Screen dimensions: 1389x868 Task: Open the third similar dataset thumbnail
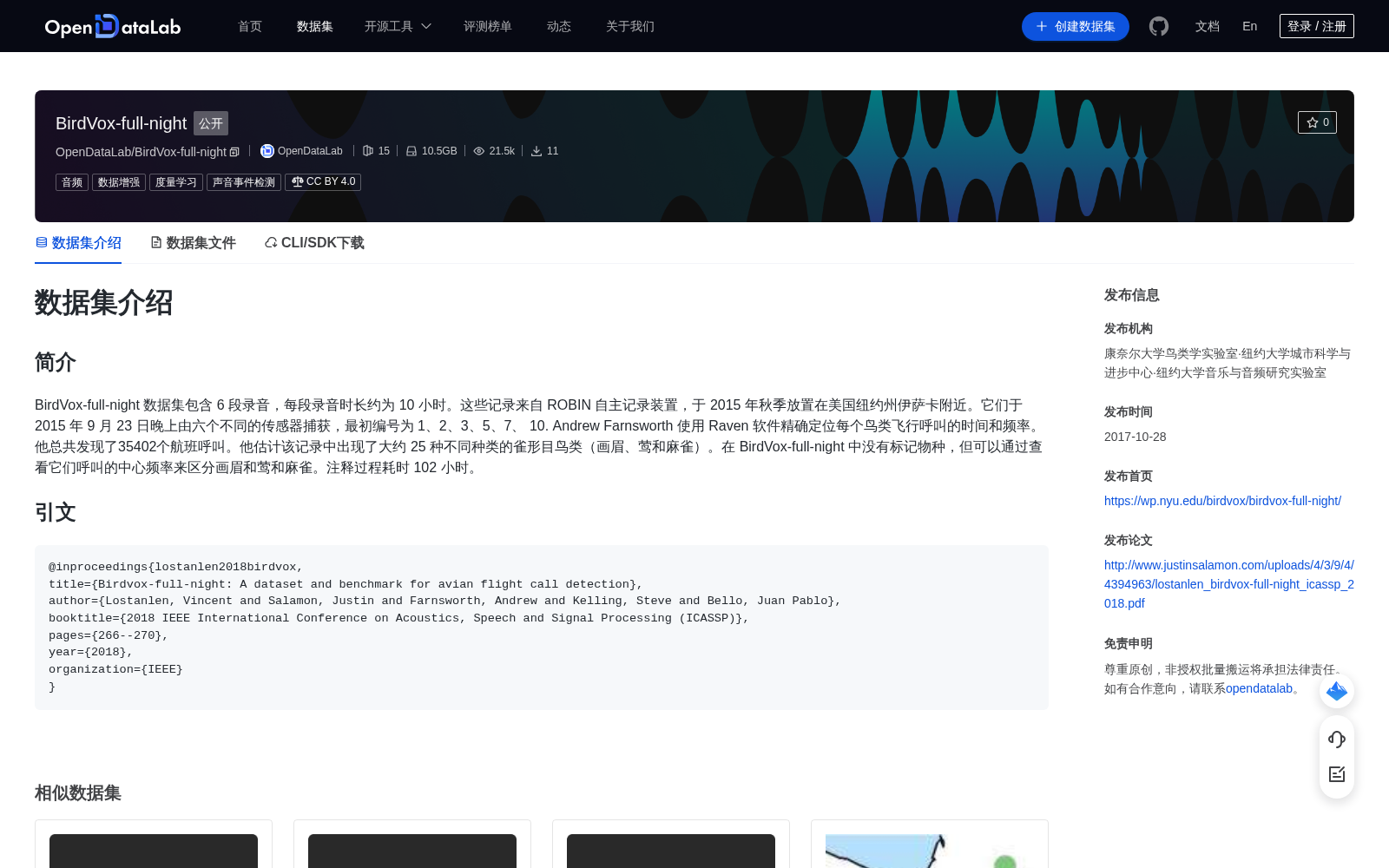pyautogui.click(x=671, y=851)
